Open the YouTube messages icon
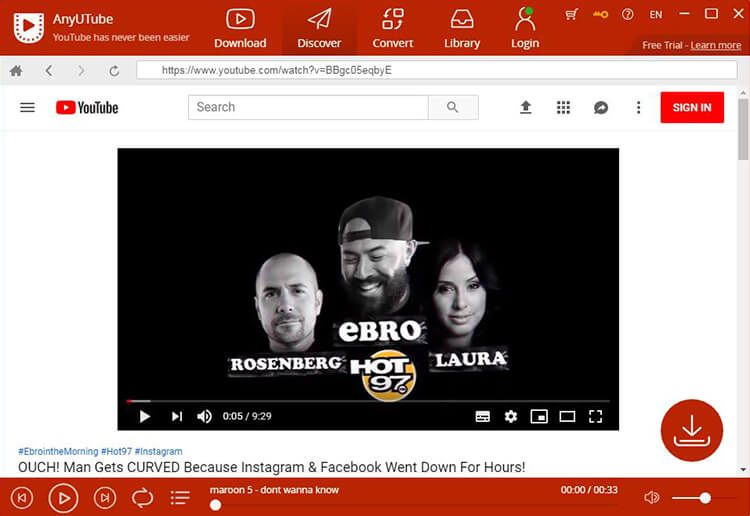750x516 pixels. (601, 108)
